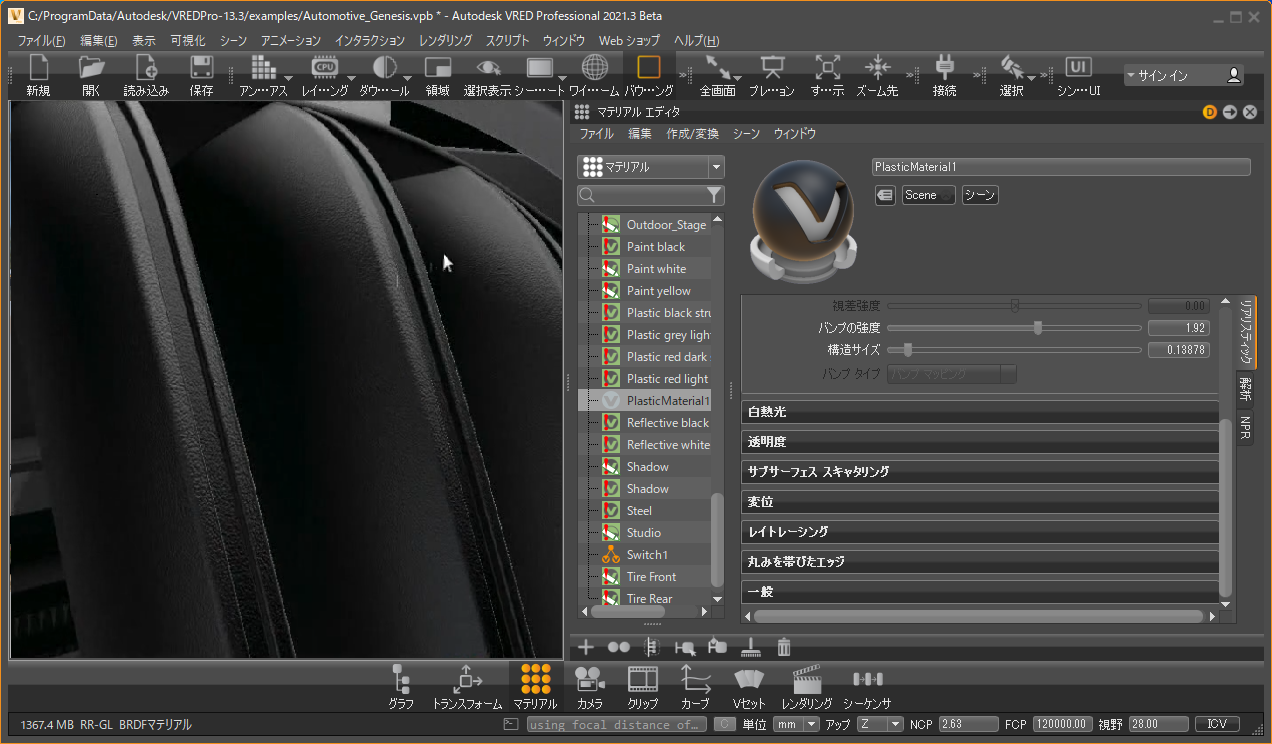Expand the 透明度 section
The image size is (1272, 744).
coord(980,442)
